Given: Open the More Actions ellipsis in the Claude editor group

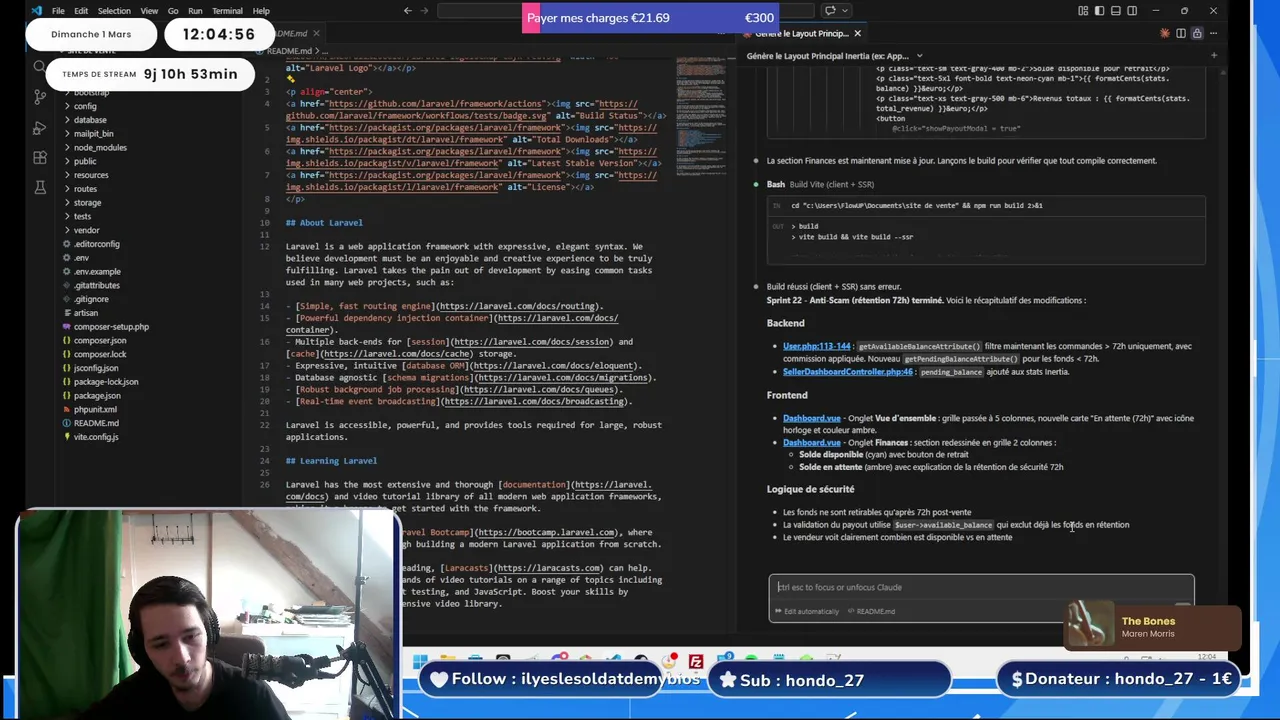Looking at the screenshot, I should [1213, 33].
